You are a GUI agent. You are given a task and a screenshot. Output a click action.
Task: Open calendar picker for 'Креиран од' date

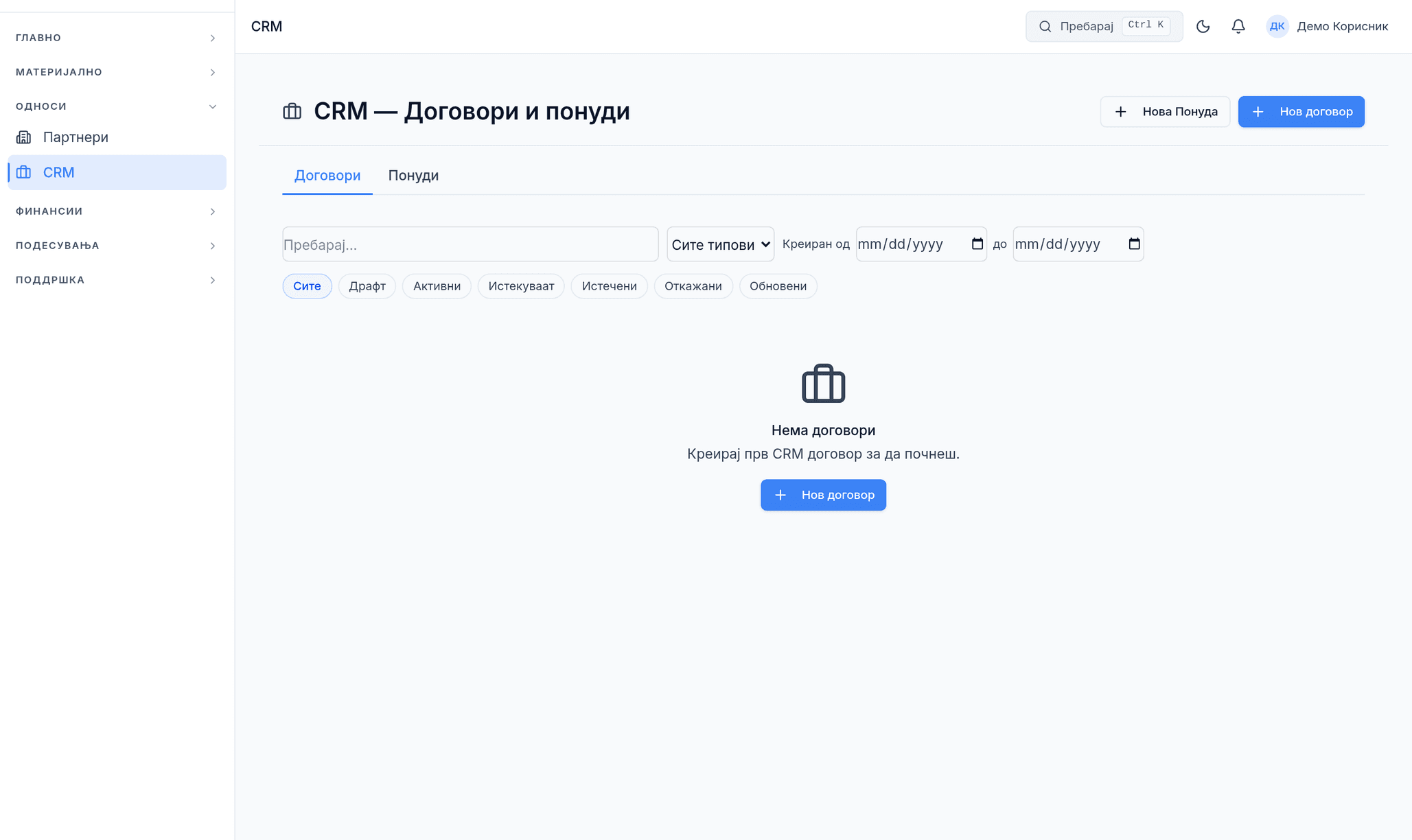(x=977, y=244)
